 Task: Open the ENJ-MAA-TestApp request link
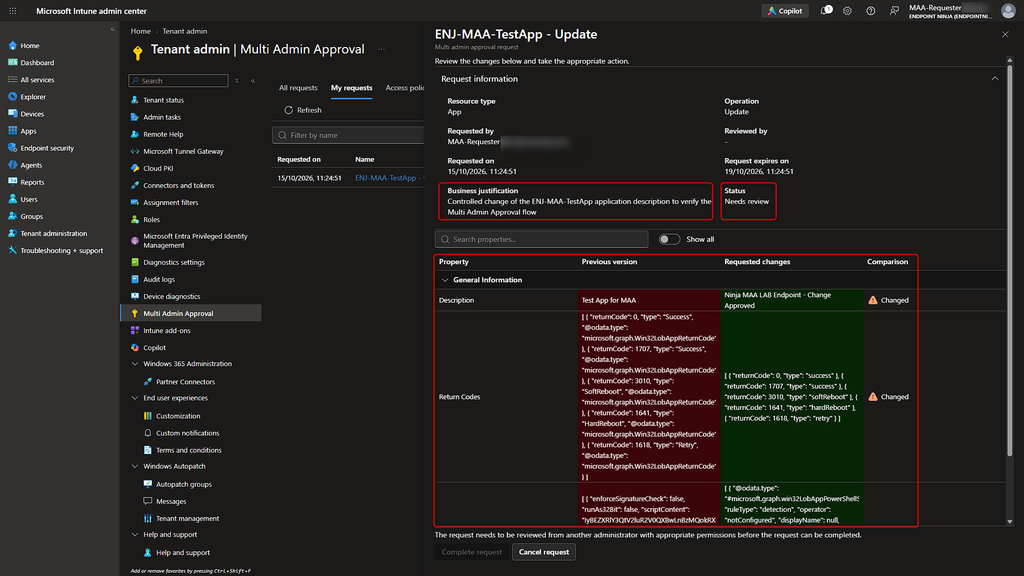[389, 178]
